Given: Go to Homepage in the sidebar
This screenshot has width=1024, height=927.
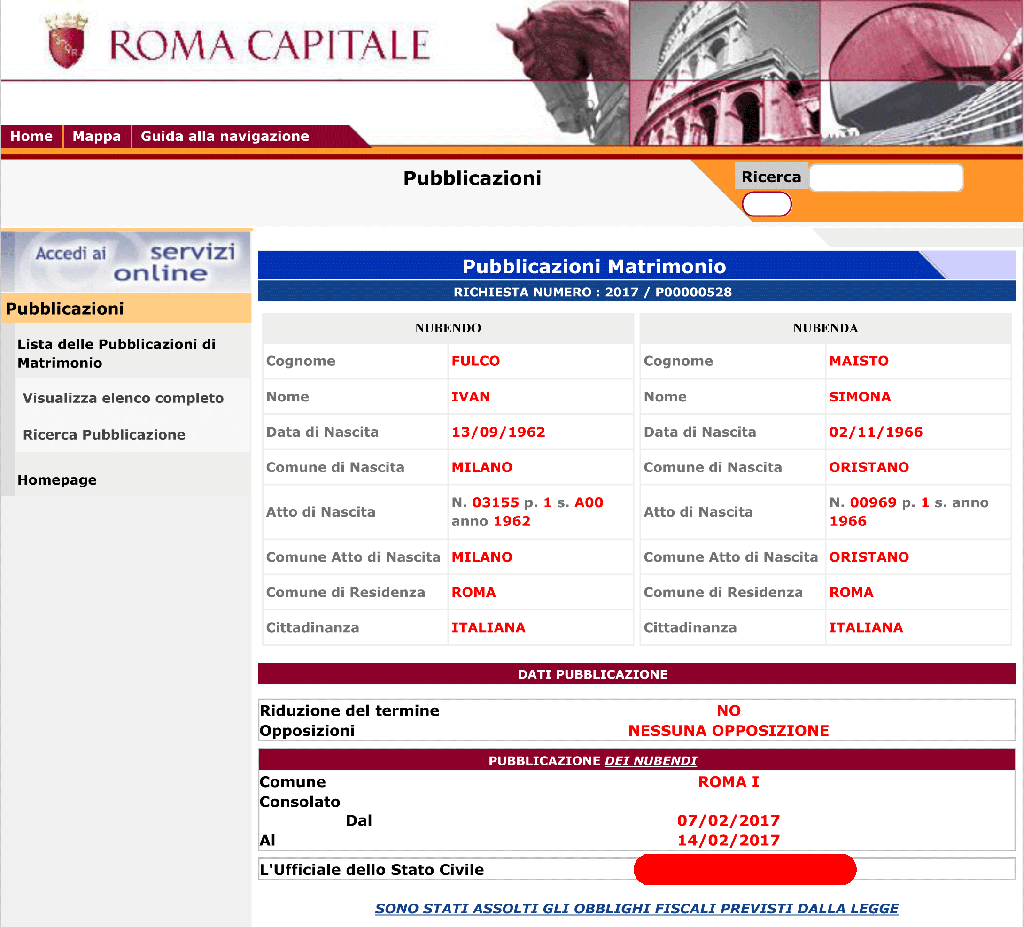Looking at the screenshot, I should click(x=57, y=480).
